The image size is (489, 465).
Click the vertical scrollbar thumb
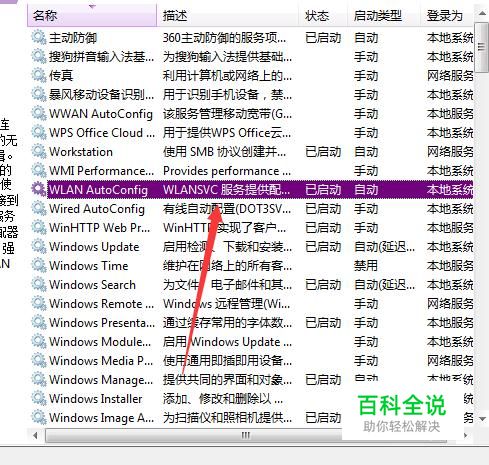[482, 47]
